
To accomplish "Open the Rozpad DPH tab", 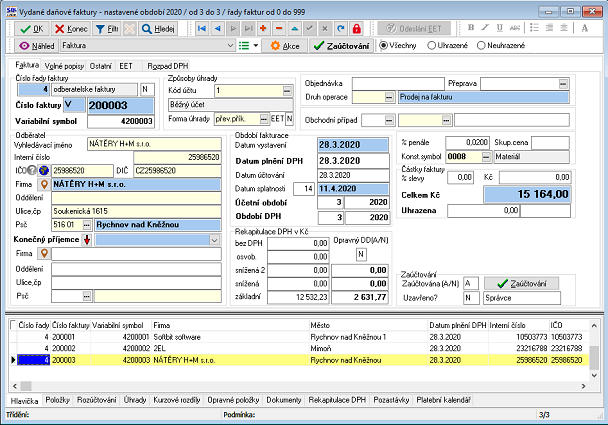I will 168,66.
